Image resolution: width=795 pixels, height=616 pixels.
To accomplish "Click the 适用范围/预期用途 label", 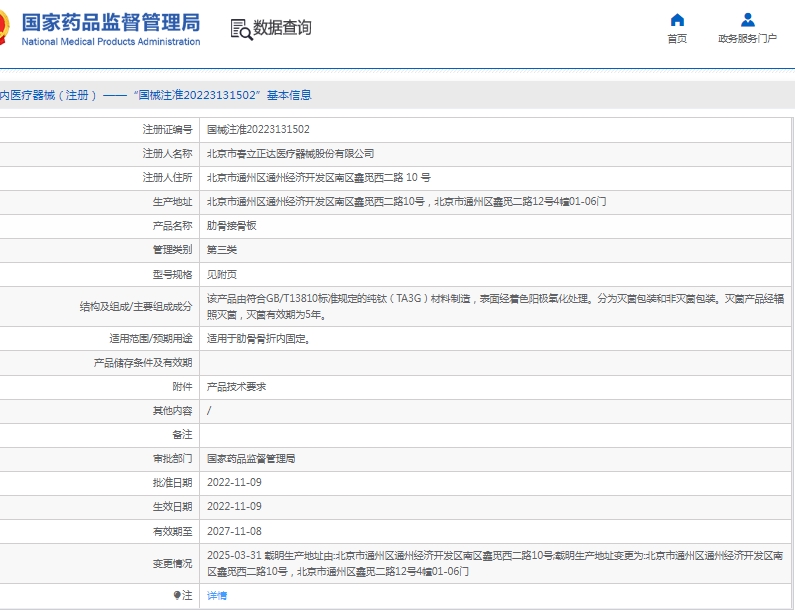I will point(151,338).
